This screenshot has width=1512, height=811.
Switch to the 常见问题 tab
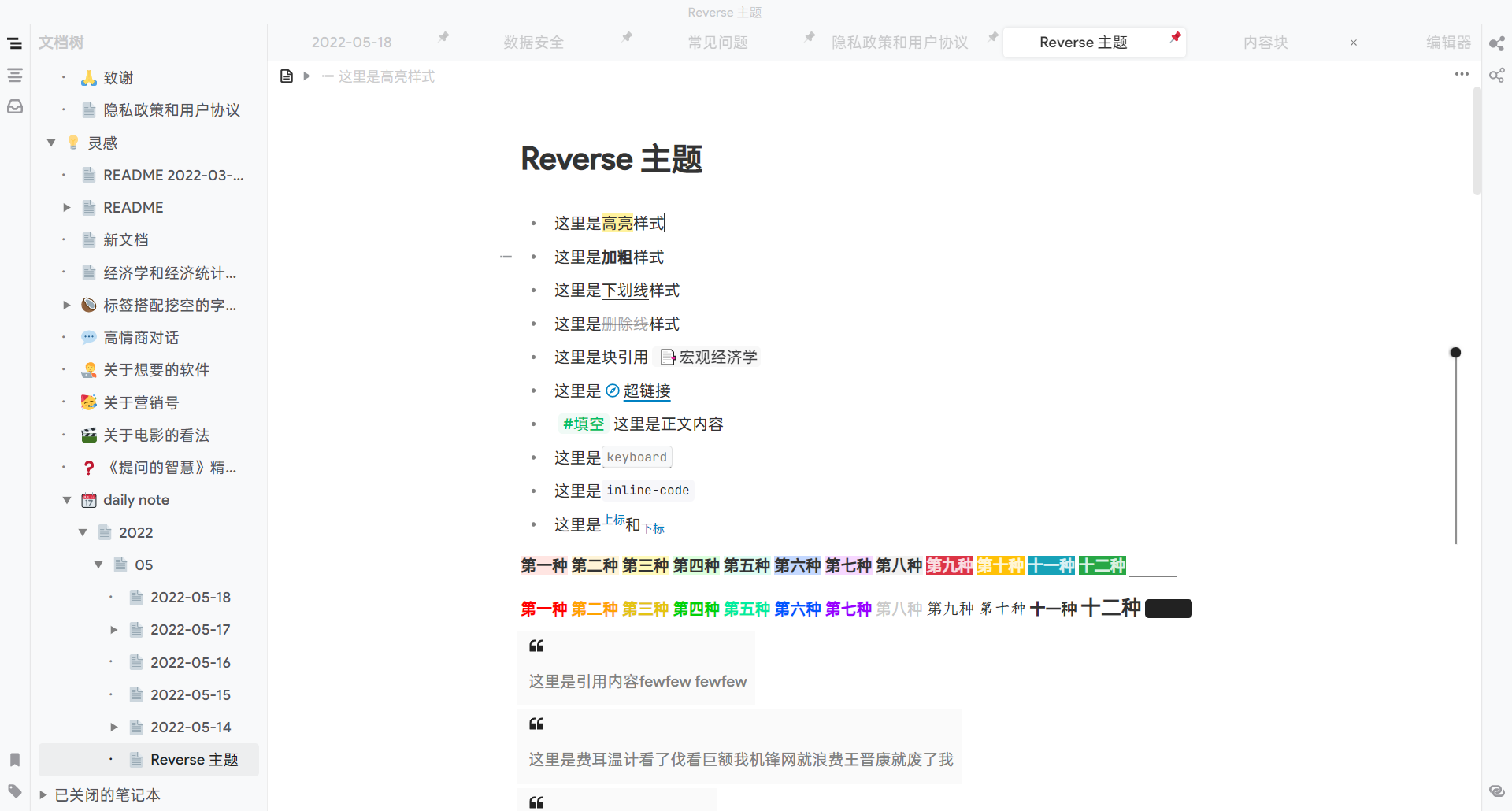[x=717, y=43]
